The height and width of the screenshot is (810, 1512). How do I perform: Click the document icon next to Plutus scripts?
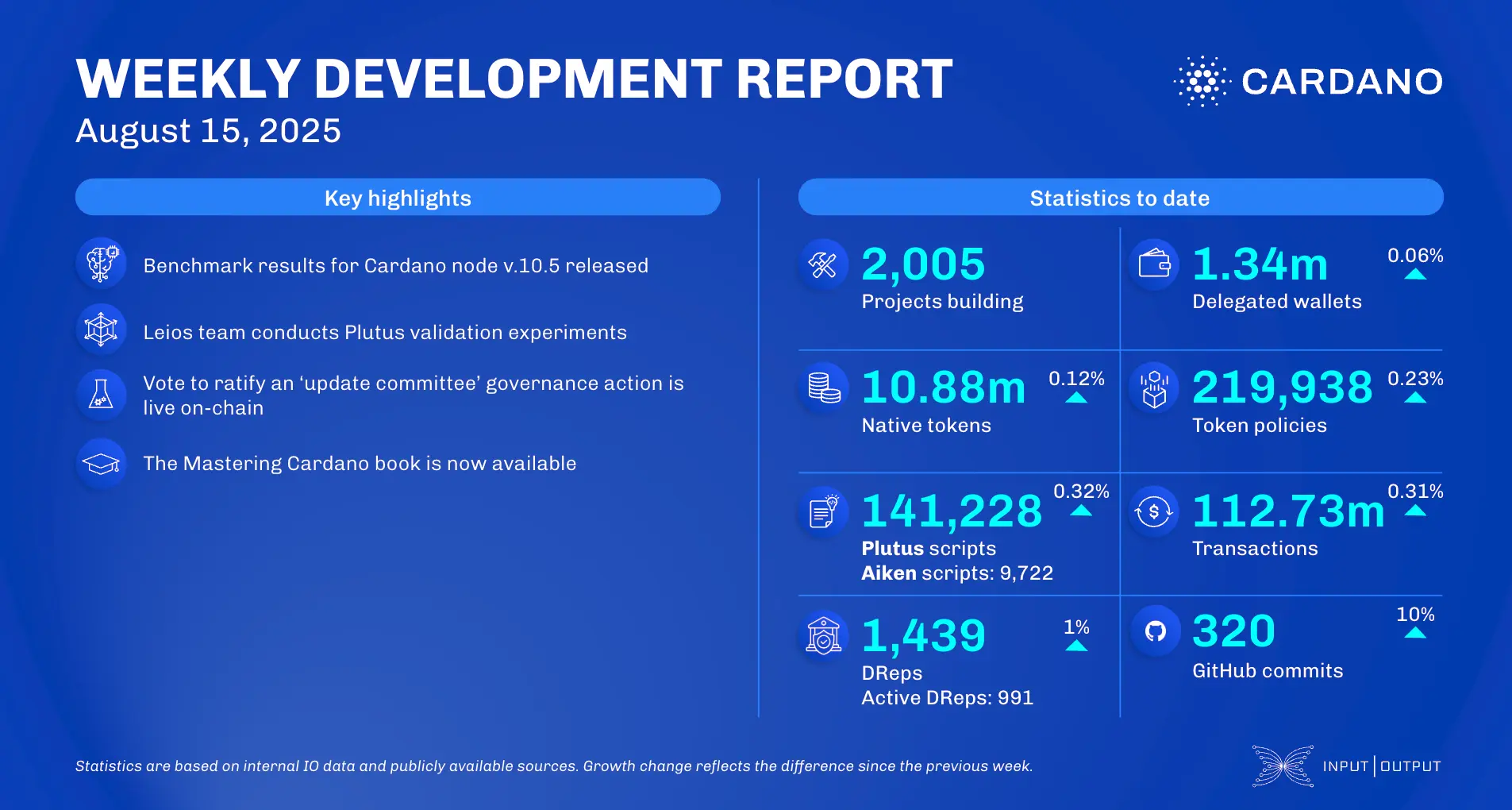coord(824,512)
